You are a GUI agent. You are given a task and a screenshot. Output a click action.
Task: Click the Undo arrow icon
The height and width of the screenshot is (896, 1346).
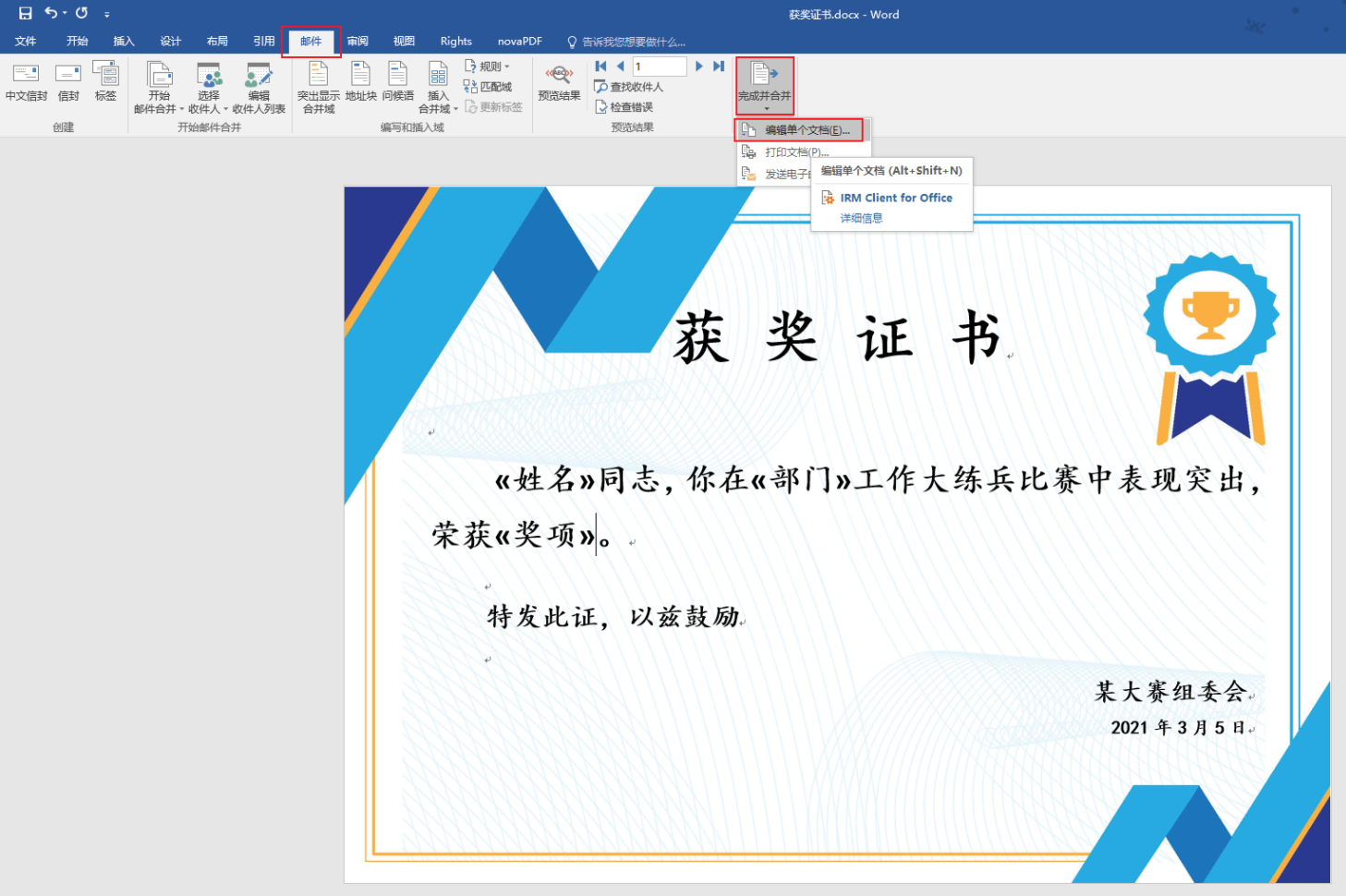(51, 13)
